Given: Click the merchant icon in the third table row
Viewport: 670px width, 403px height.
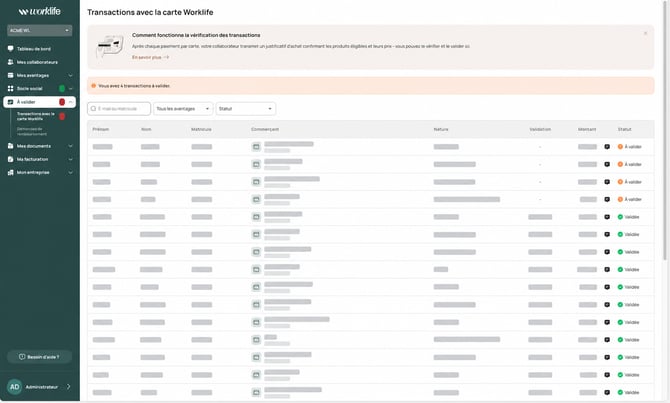Looking at the screenshot, I should (256, 182).
